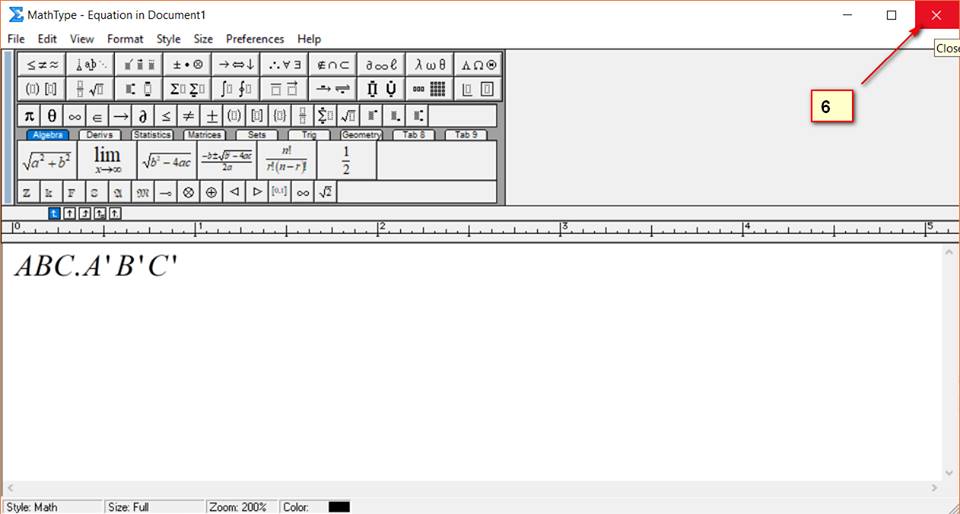
Task: Insert infinity symbol next to theta
Action: (74, 115)
